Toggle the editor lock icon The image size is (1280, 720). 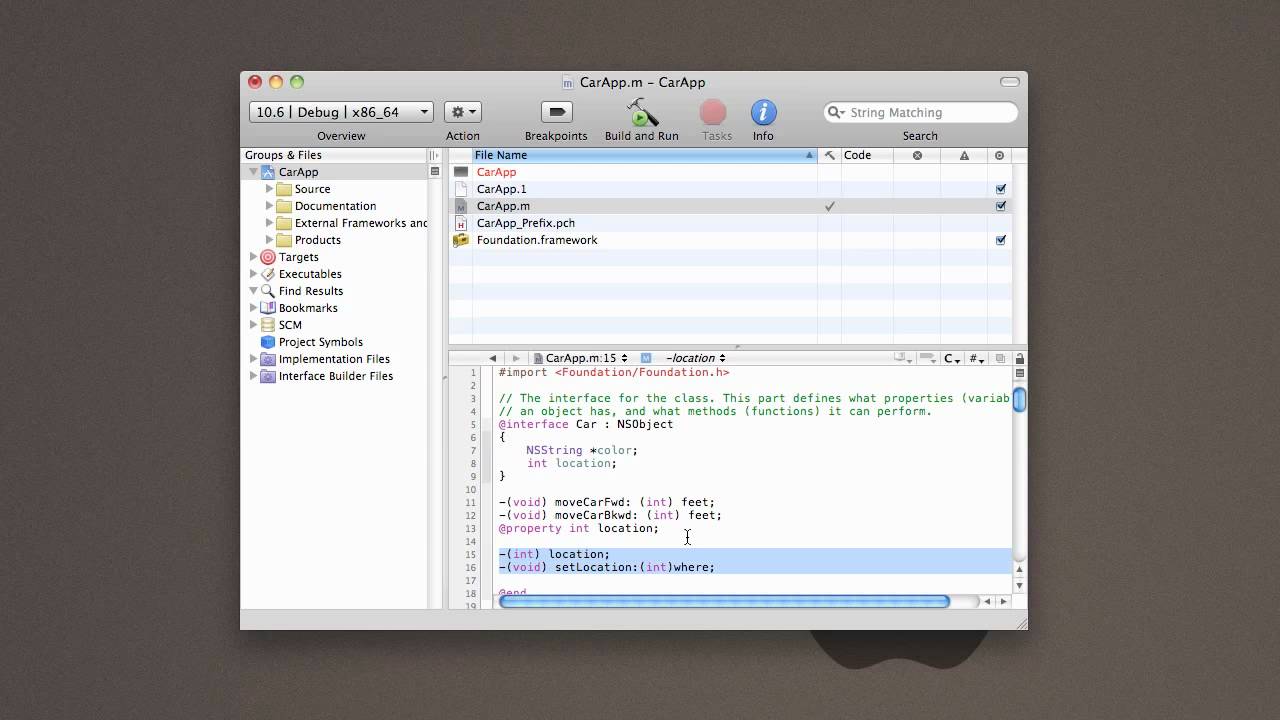1020,358
